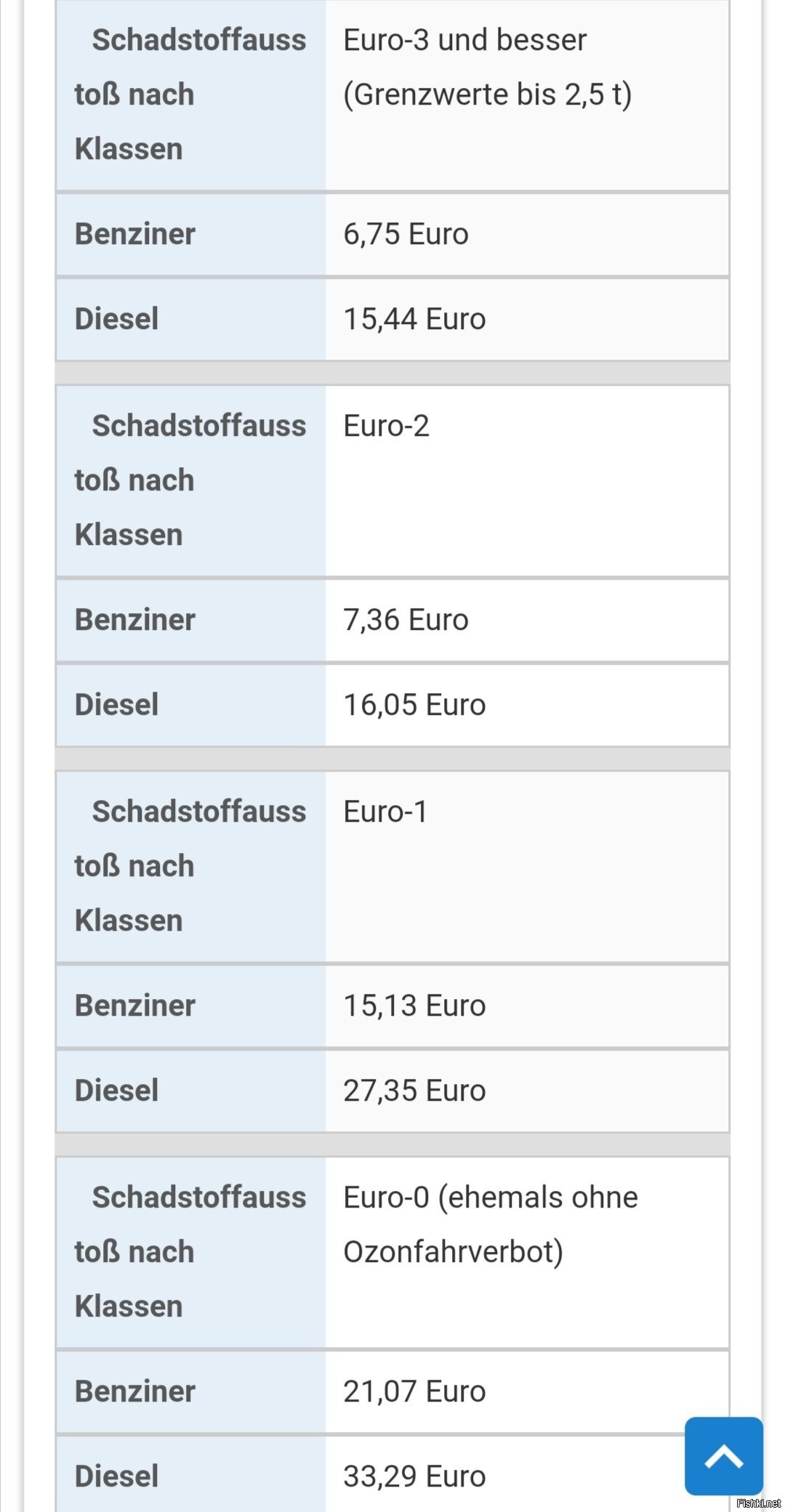
Task: Click the Benziner label in Euro-1 table
Action: (x=135, y=1006)
